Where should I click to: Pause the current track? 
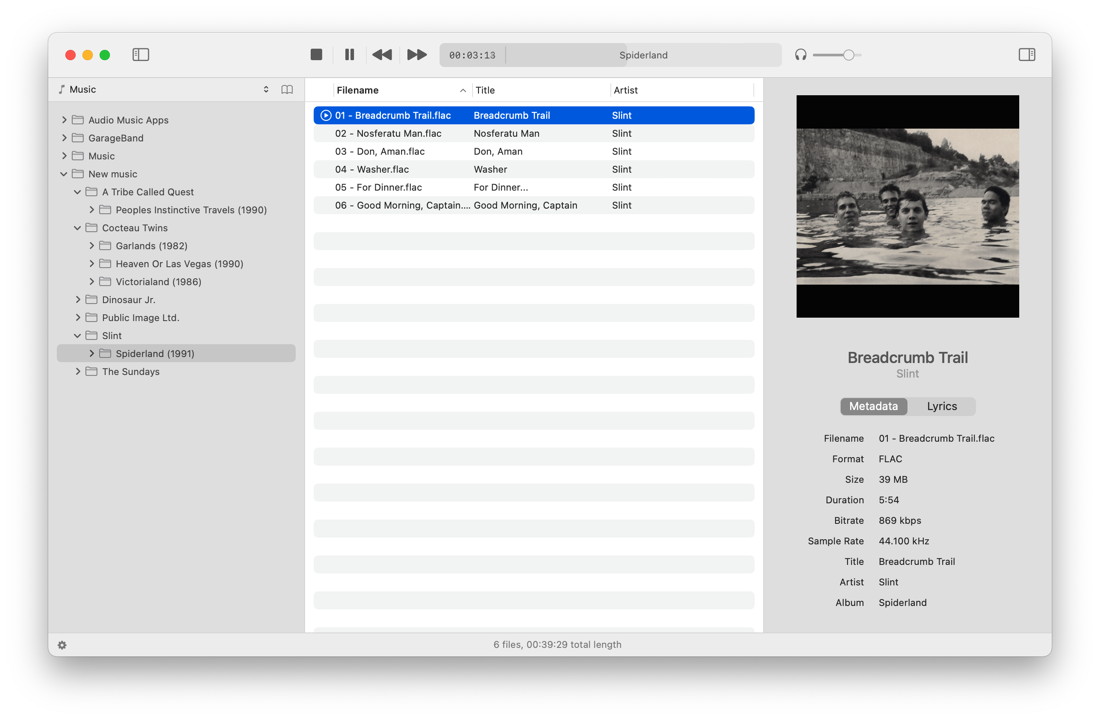[x=349, y=55]
